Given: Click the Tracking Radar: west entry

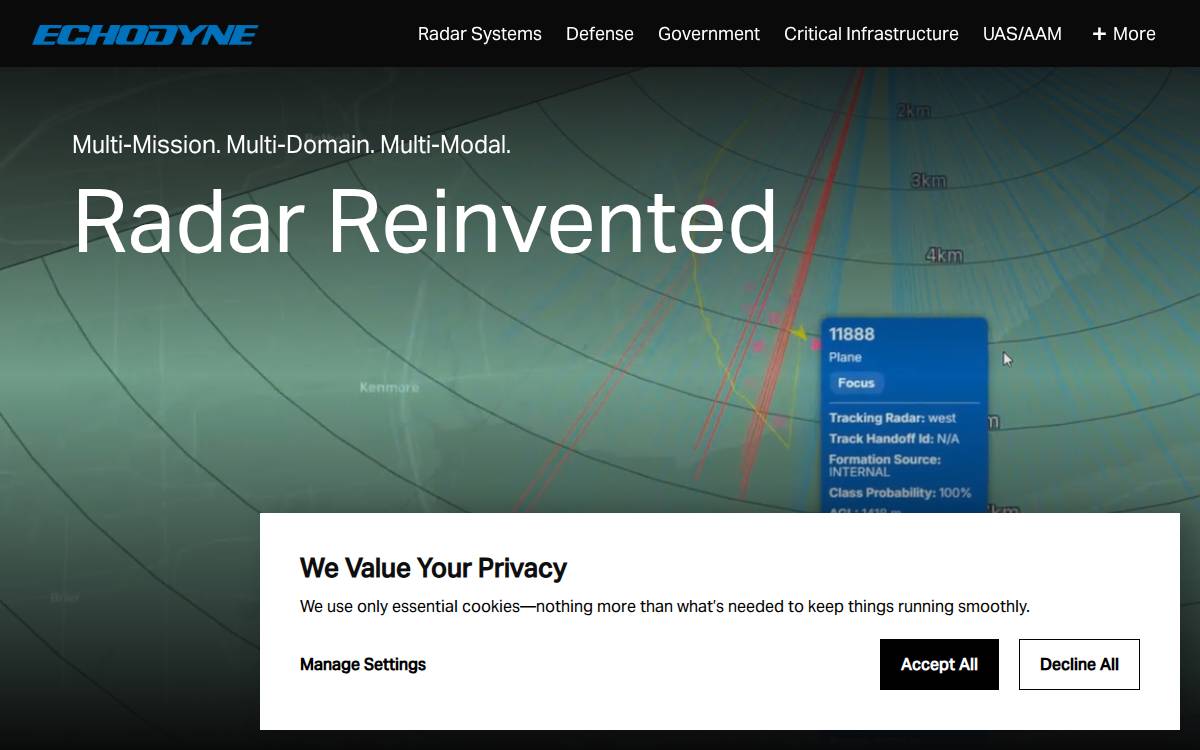Looking at the screenshot, I should click(x=892, y=418).
